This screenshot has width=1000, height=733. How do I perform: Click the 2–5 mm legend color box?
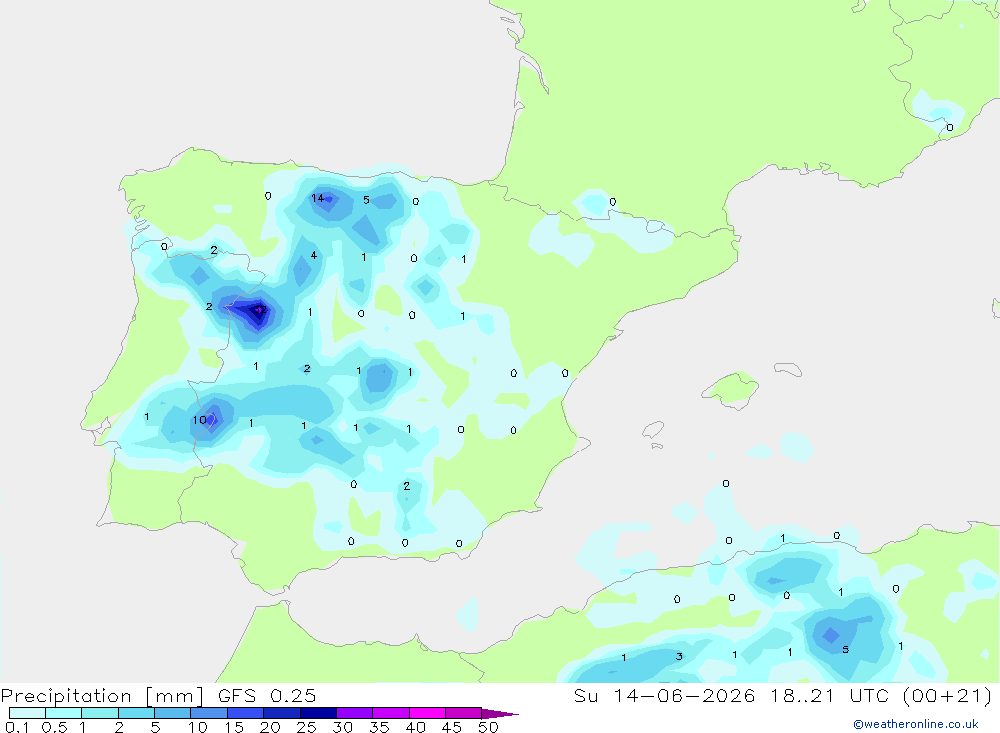(x=136, y=713)
